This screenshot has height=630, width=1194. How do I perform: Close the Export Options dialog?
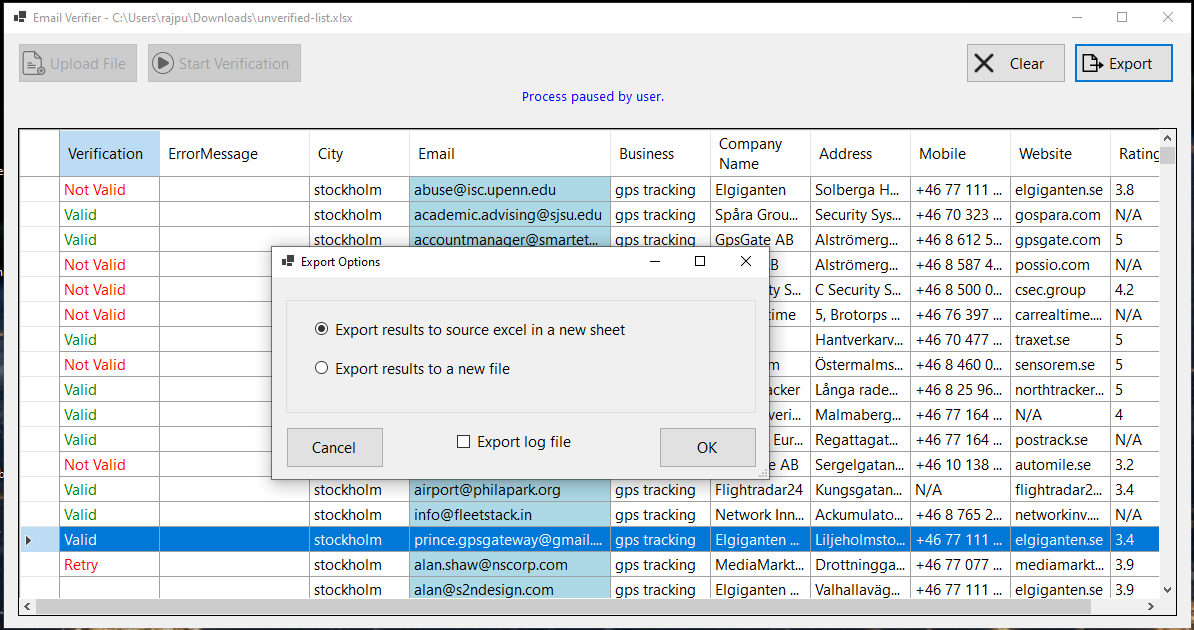746,261
